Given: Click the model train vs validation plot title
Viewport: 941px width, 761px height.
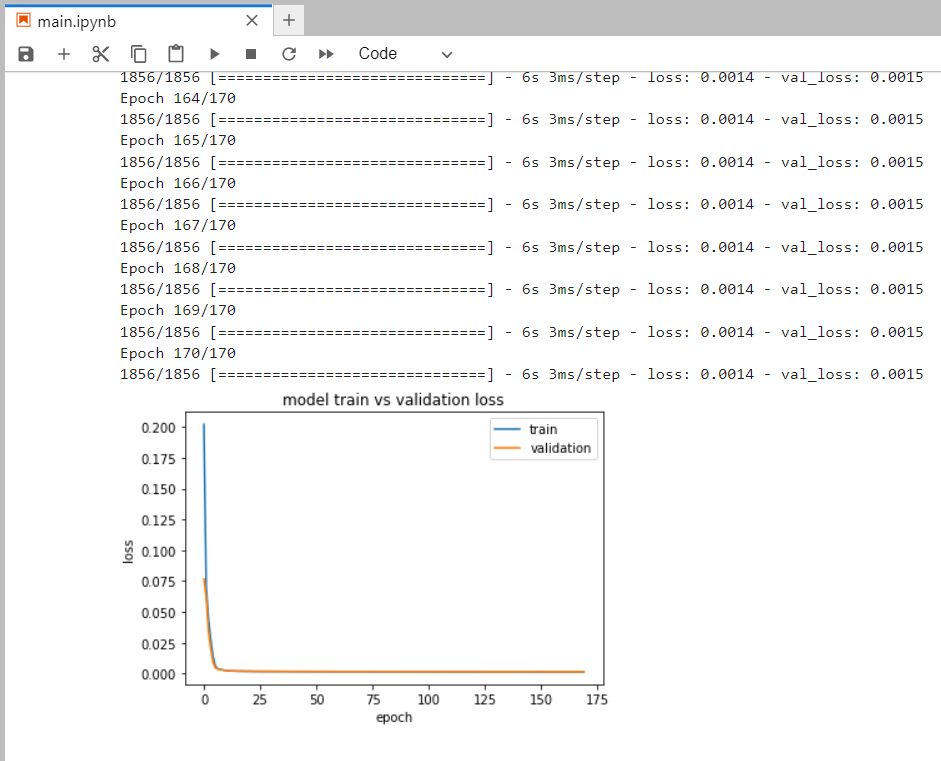Looking at the screenshot, I should 393,399.
